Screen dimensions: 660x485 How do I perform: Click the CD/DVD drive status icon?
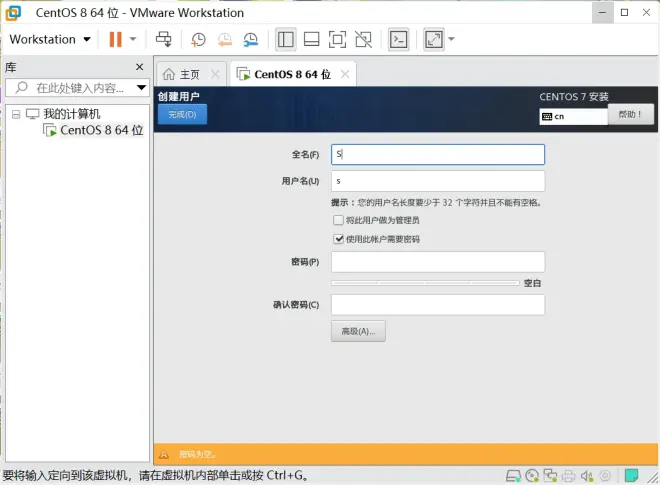point(532,476)
